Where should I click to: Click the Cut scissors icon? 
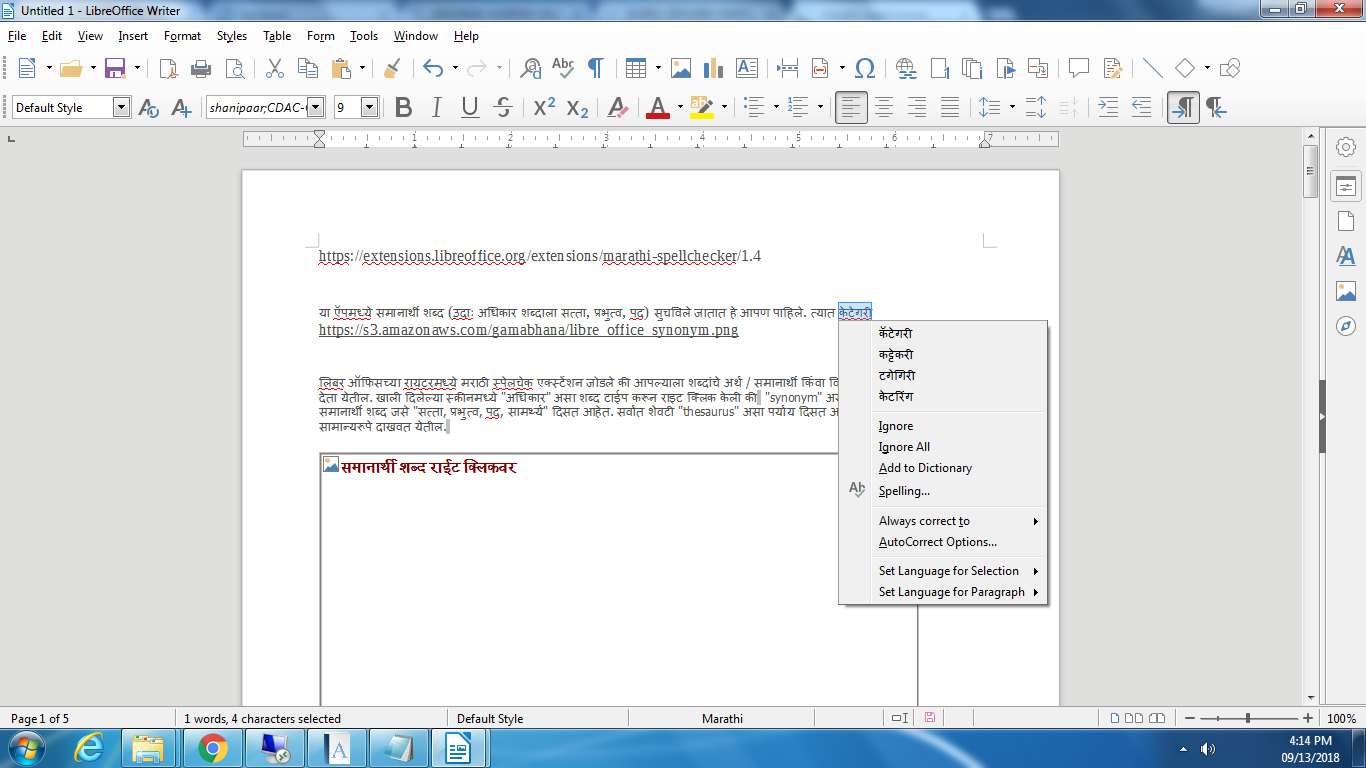[275, 68]
